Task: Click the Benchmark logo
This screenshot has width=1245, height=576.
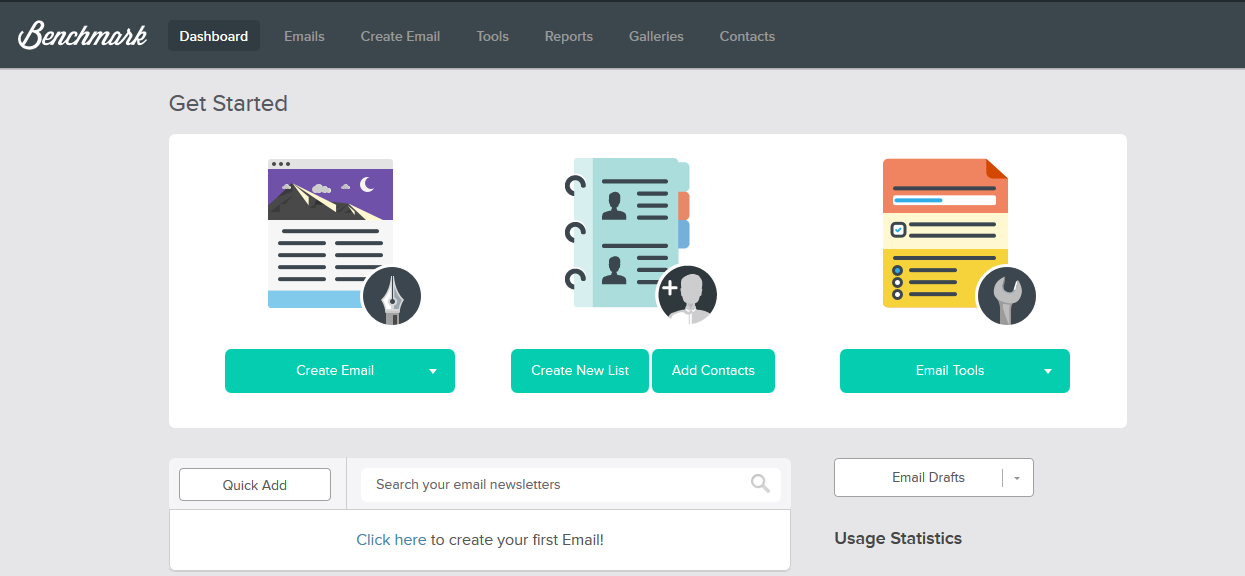Action: [x=82, y=35]
